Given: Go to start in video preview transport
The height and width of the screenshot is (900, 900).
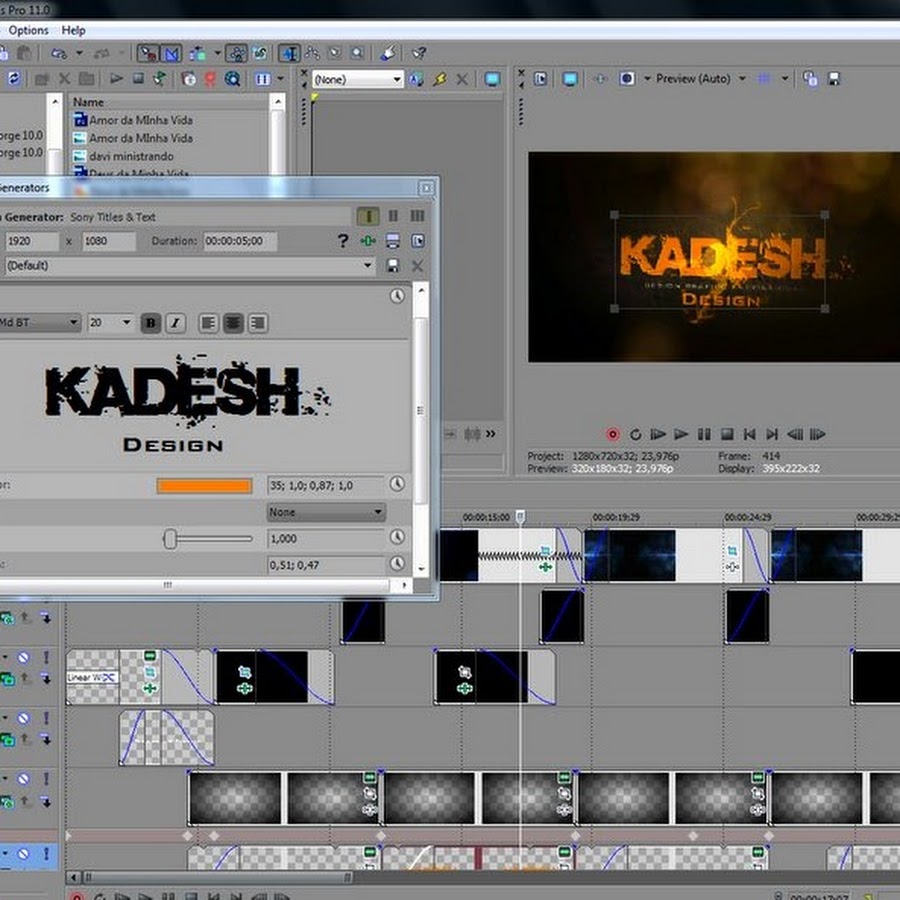Looking at the screenshot, I should [x=750, y=435].
